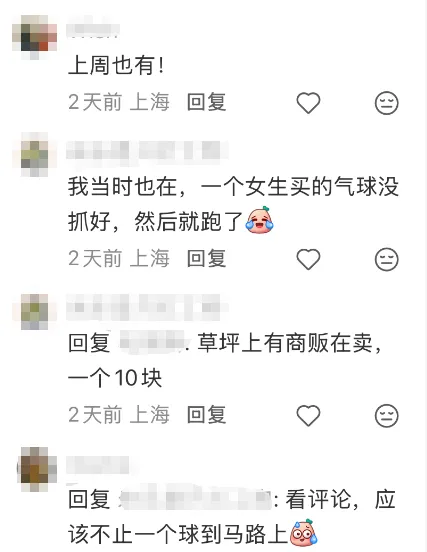Select the comment text "该不止一个球到马路上"
The width and height of the screenshot is (427, 552).
178,534
